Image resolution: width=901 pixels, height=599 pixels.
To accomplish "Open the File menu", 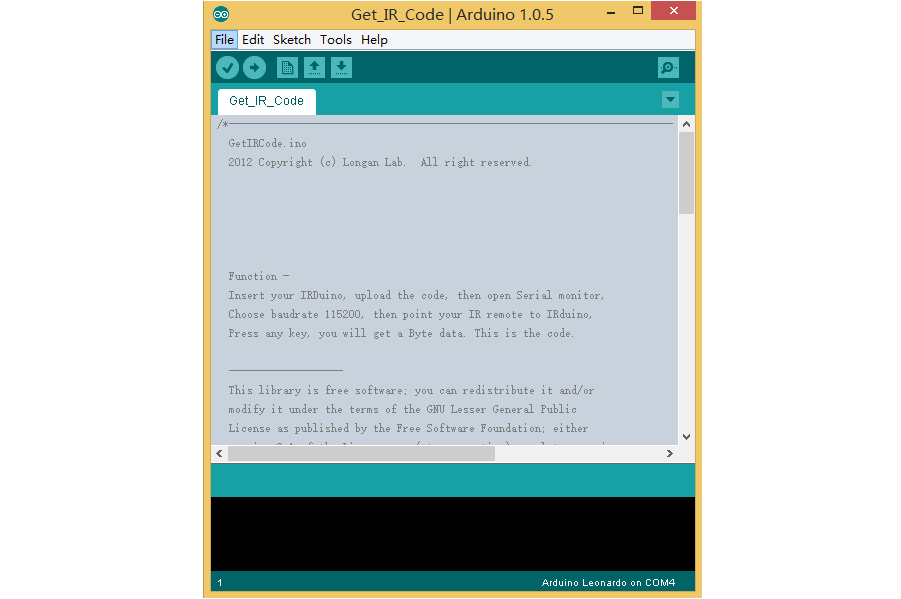I will click(x=224, y=40).
